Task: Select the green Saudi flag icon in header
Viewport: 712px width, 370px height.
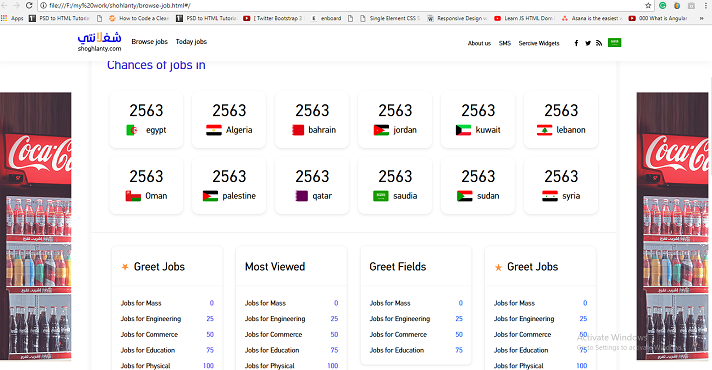Action: click(614, 42)
